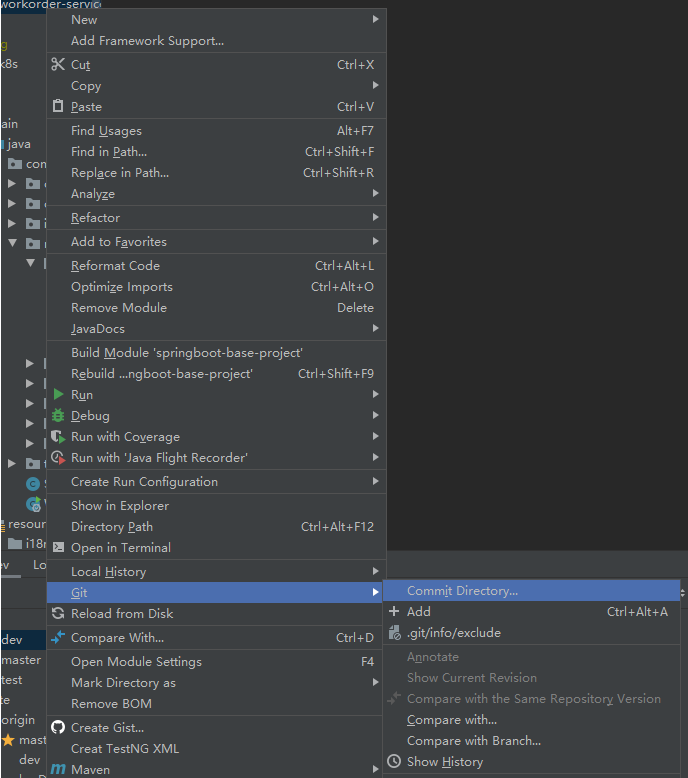
Task: Click the scissors Cut icon
Action: pyautogui.click(x=58, y=65)
